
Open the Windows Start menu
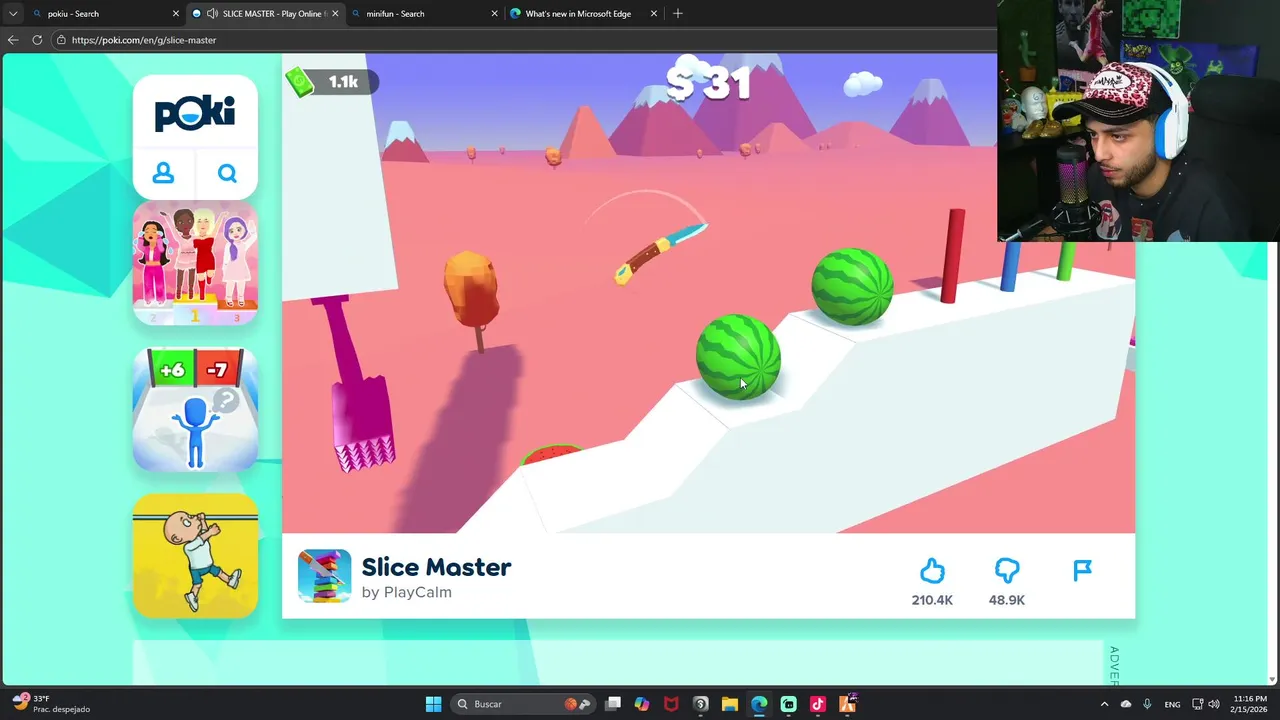(x=433, y=704)
